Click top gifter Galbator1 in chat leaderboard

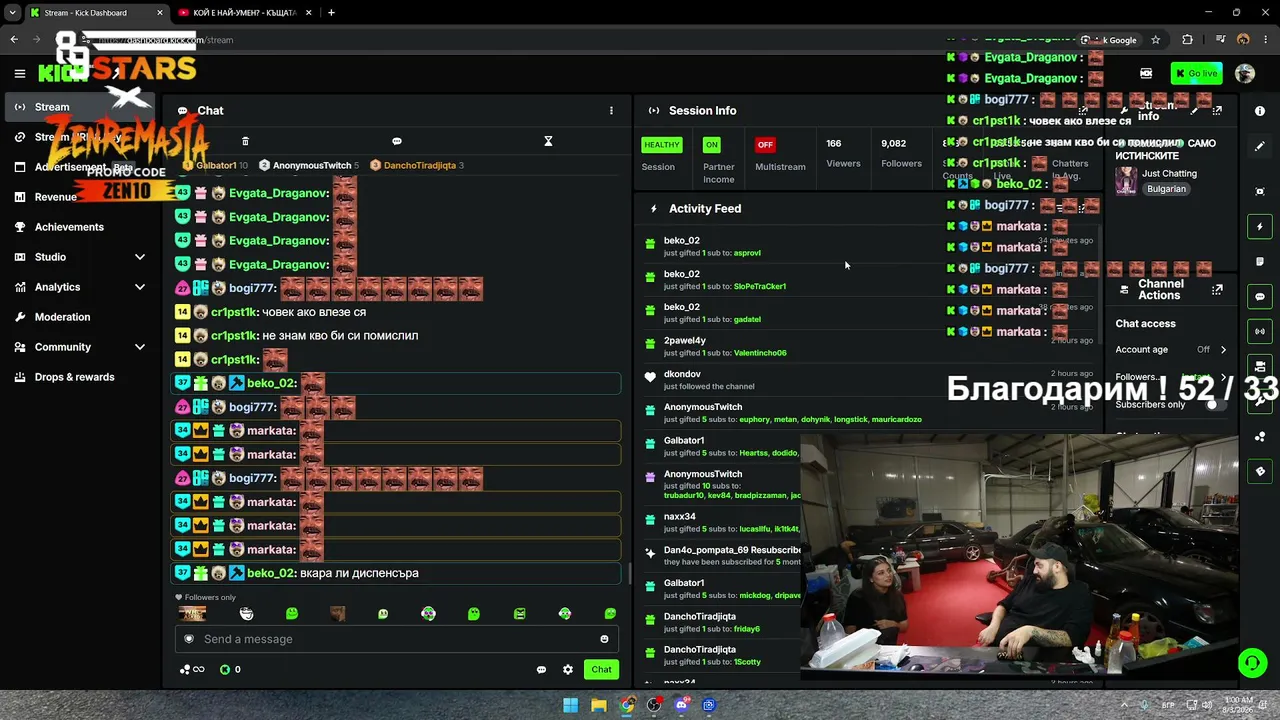tap(215, 165)
